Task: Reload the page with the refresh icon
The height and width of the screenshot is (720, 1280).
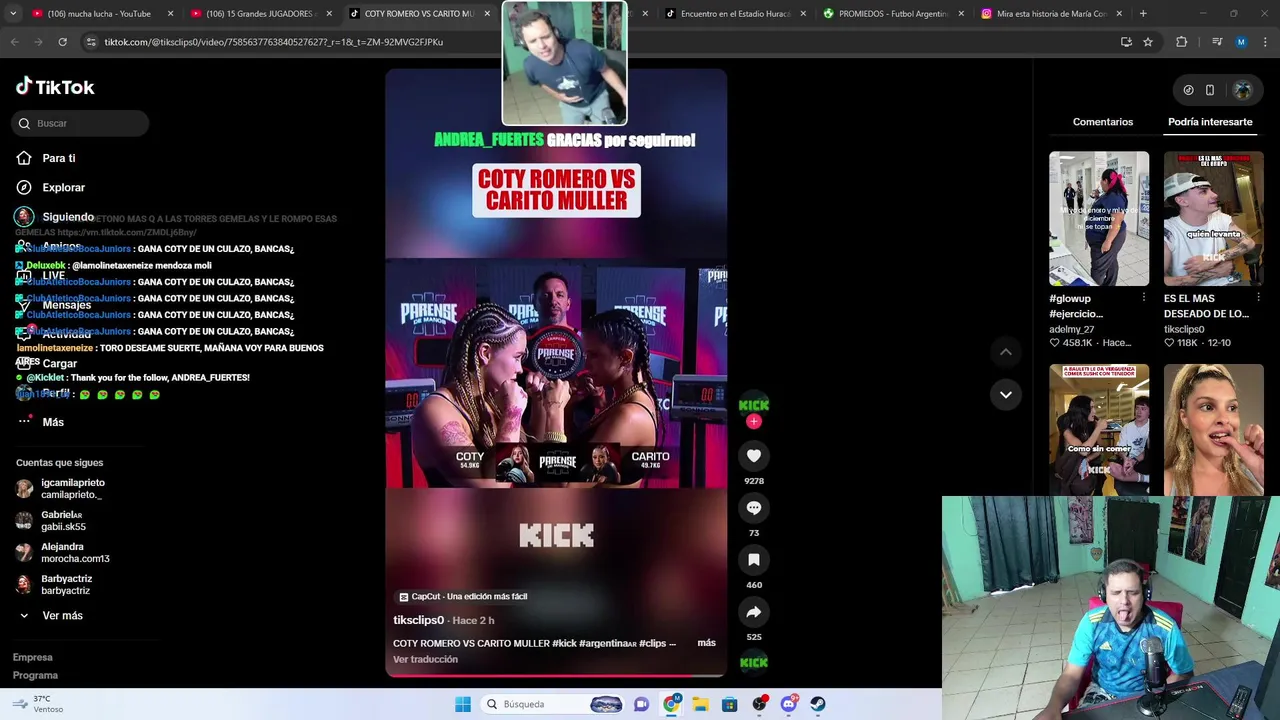Action: [62, 42]
